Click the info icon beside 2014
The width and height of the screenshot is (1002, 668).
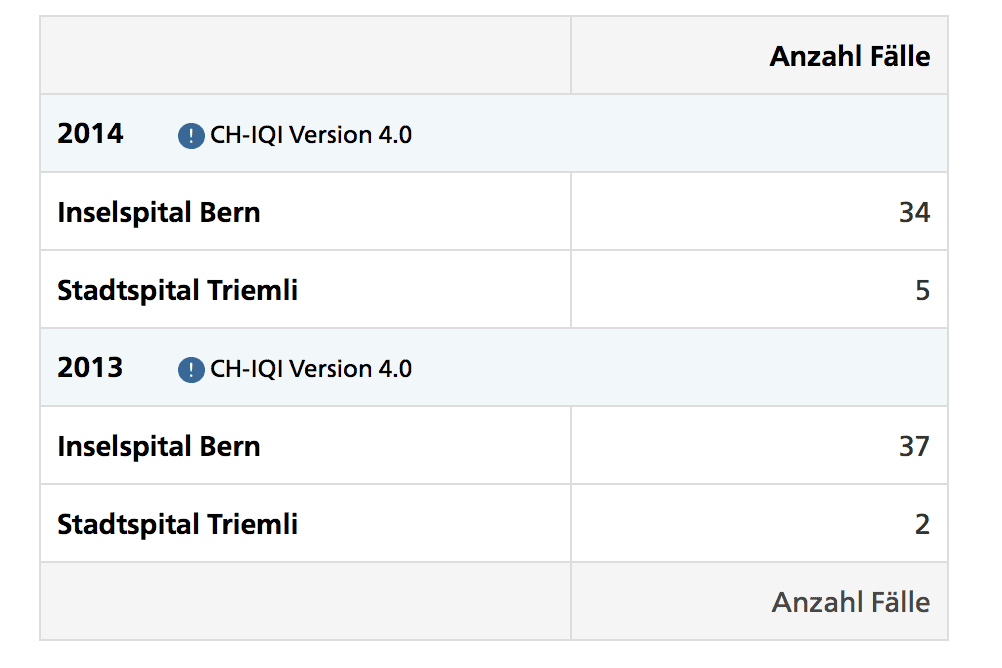(x=191, y=136)
